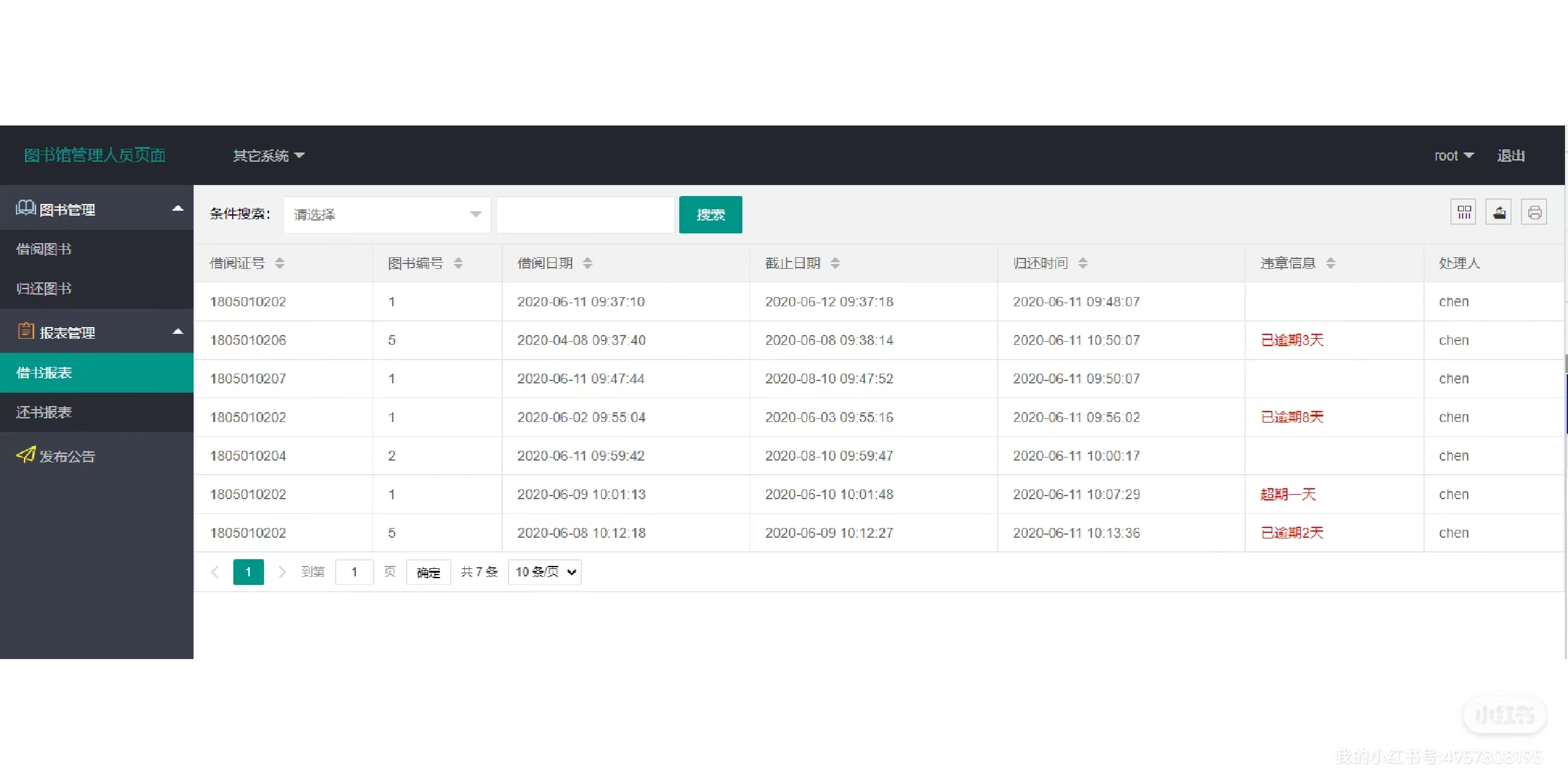Click the 退出 logout link
1568x784 pixels.
1510,156
